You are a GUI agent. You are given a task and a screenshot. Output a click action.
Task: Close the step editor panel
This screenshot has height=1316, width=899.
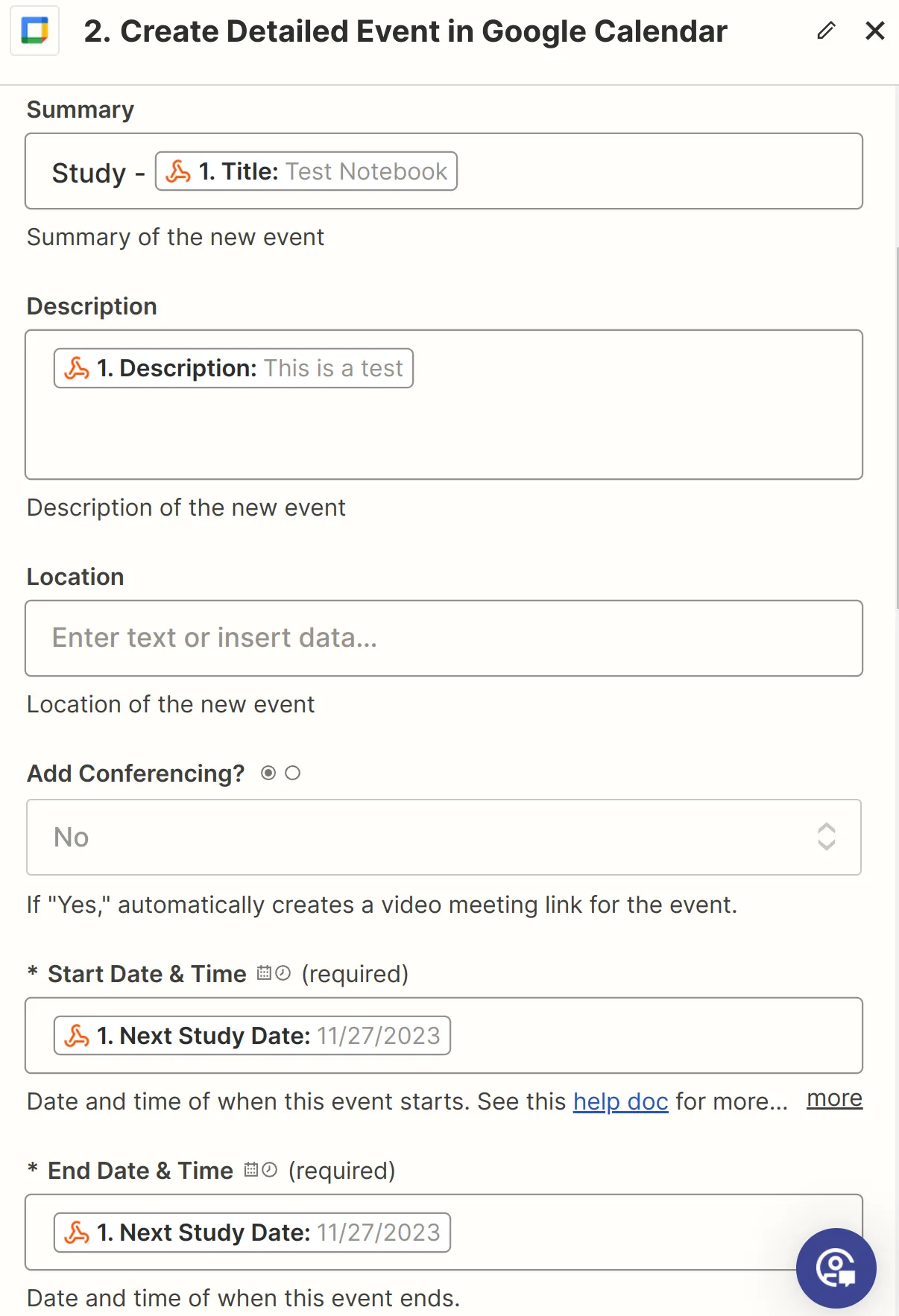point(874,31)
